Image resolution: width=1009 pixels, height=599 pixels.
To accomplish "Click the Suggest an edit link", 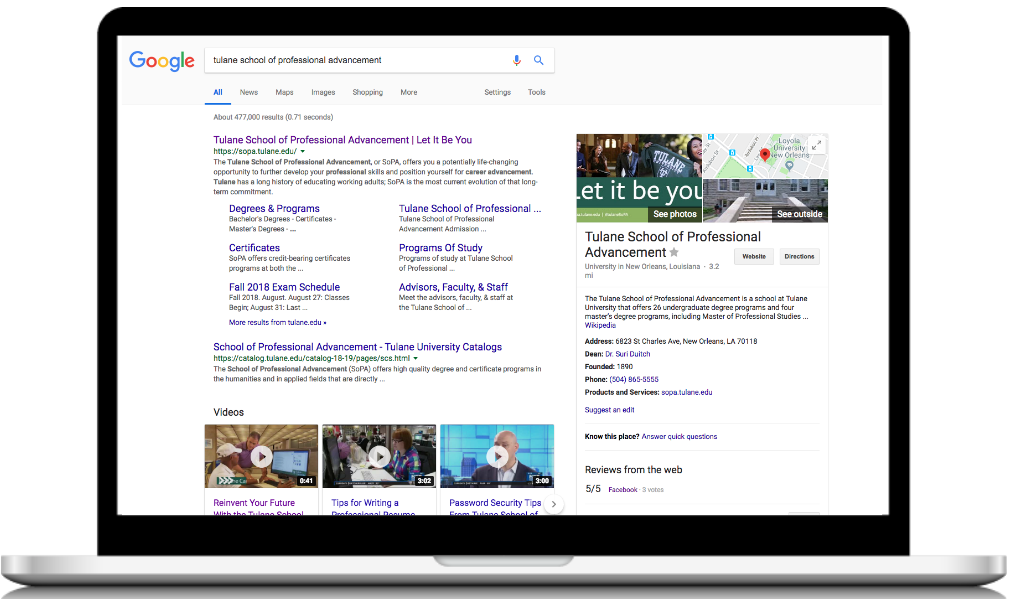I will point(609,410).
